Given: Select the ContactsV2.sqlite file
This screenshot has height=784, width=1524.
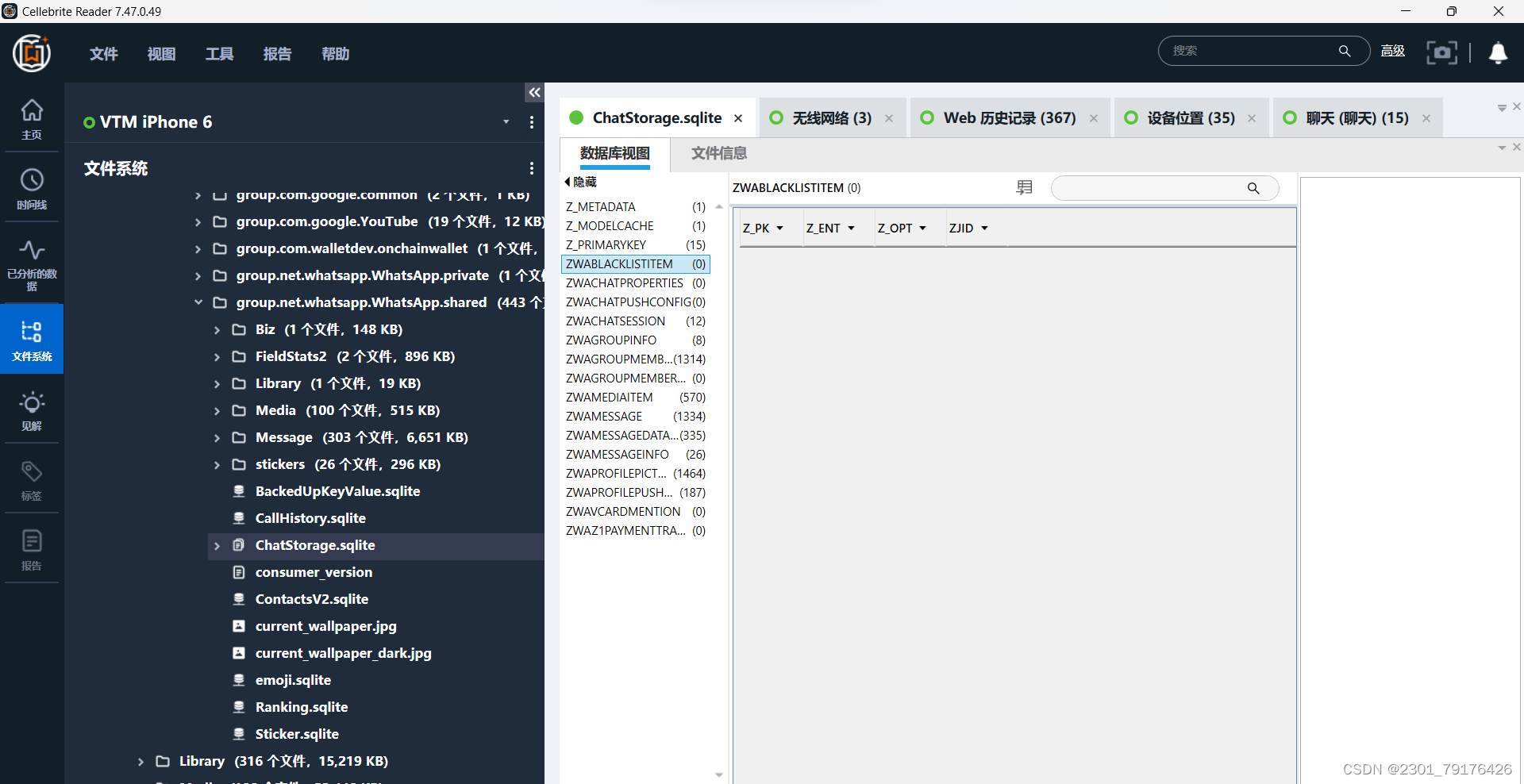Looking at the screenshot, I should [311, 599].
